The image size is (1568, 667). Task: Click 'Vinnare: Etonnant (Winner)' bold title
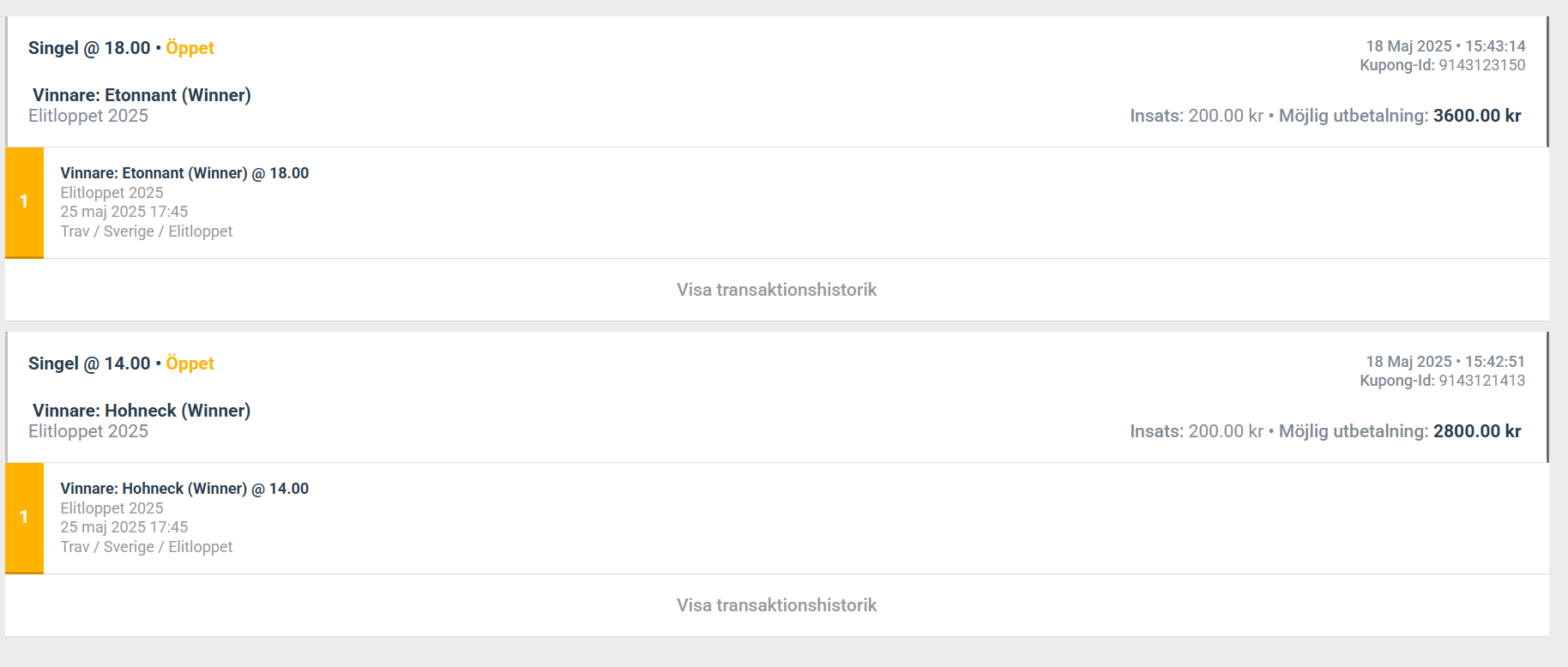tap(142, 95)
